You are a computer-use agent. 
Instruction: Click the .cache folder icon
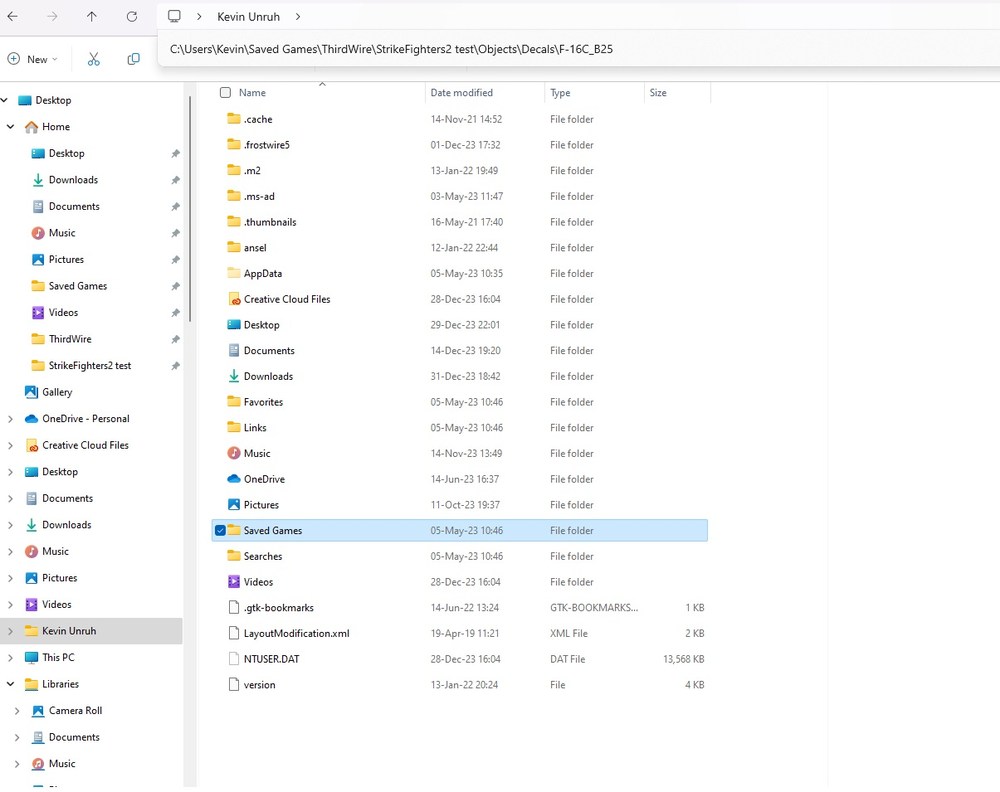point(234,119)
